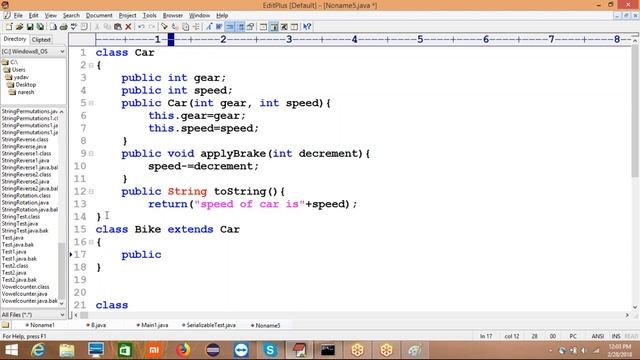Open Firefox from the taskbar

(x=183, y=350)
